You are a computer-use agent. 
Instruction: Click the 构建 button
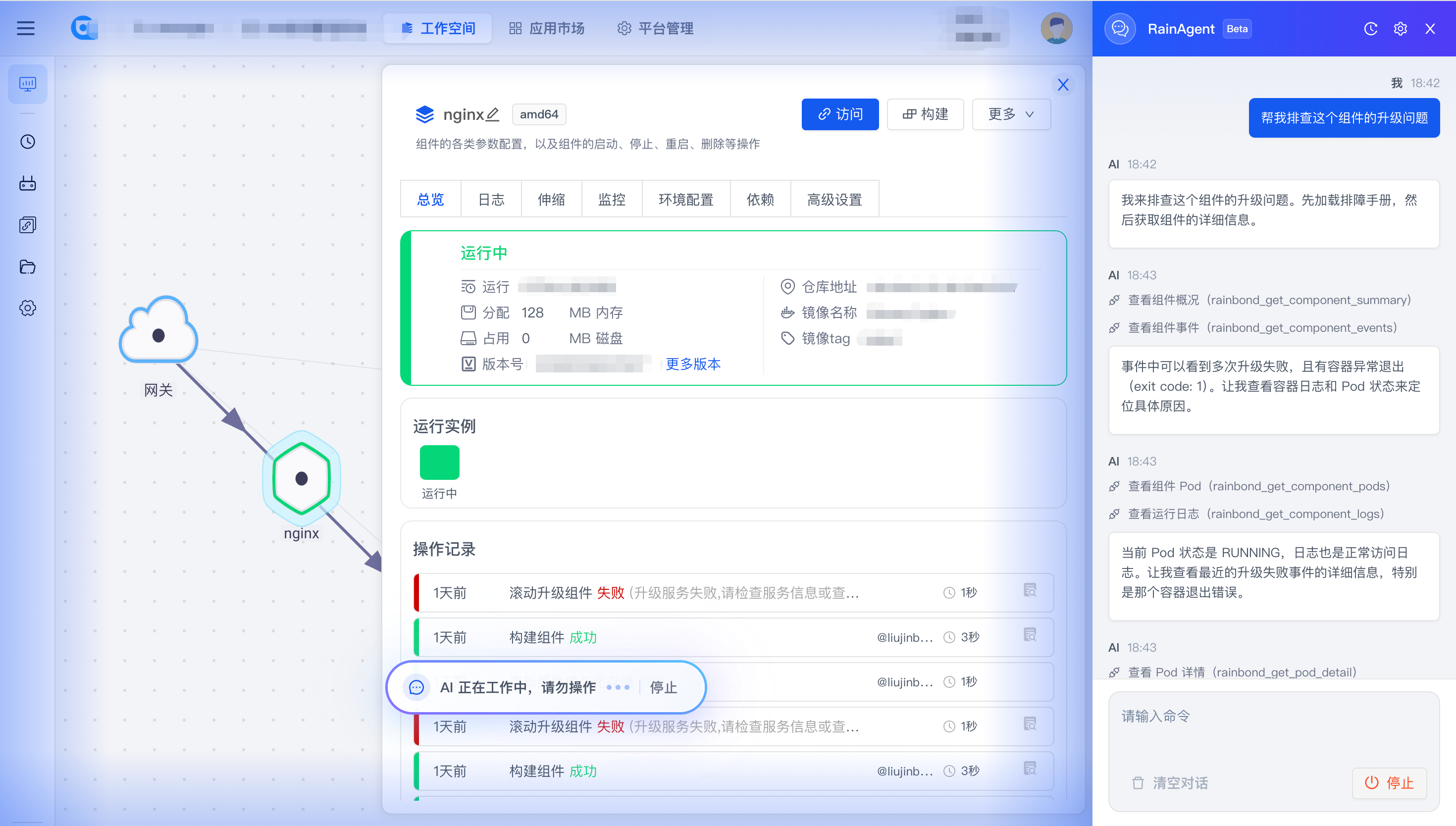click(925, 114)
